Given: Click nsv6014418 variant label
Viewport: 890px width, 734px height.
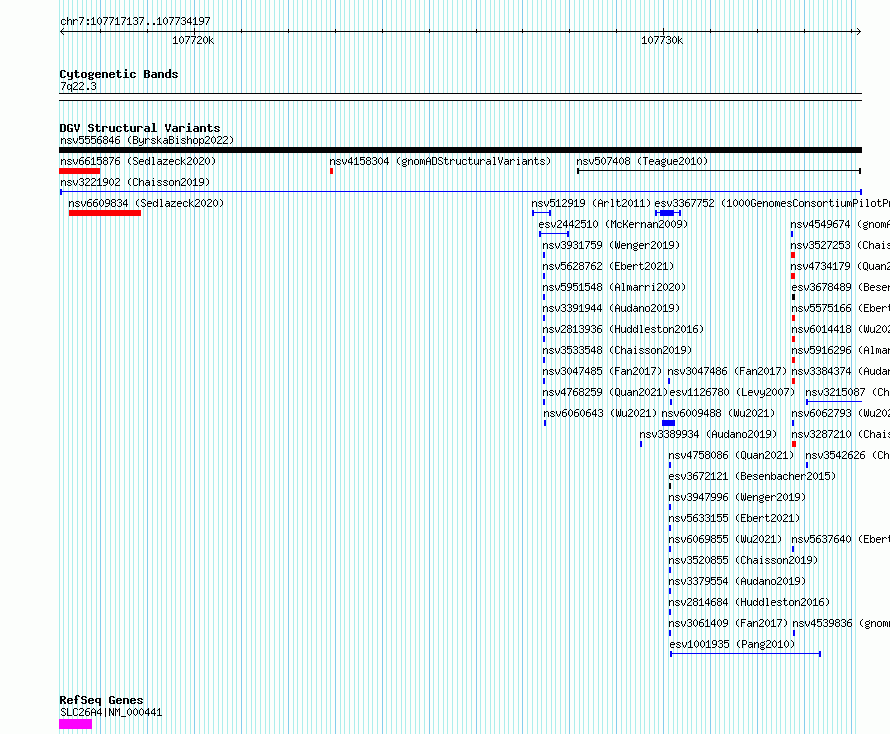Looking at the screenshot, I should (x=841, y=329).
